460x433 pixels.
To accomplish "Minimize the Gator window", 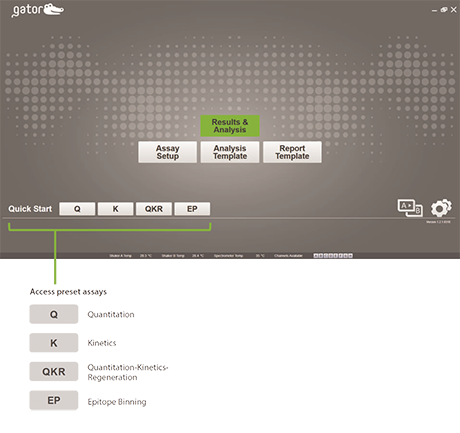I will click(x=434, y=10).
